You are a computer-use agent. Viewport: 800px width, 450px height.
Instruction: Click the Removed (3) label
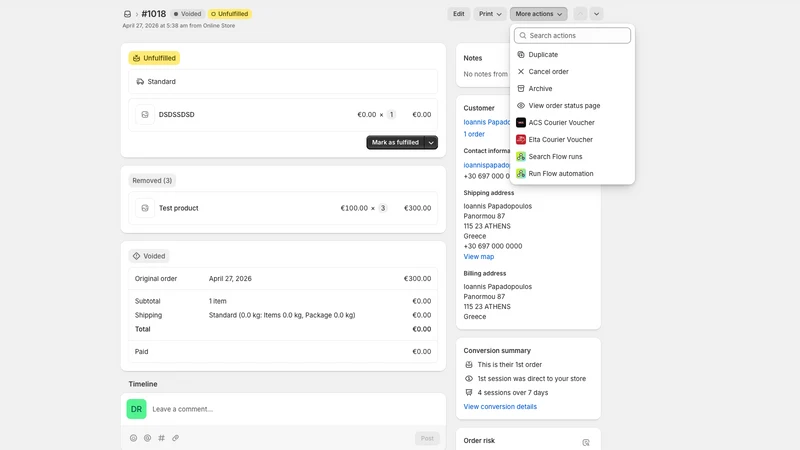pos(152,181)
